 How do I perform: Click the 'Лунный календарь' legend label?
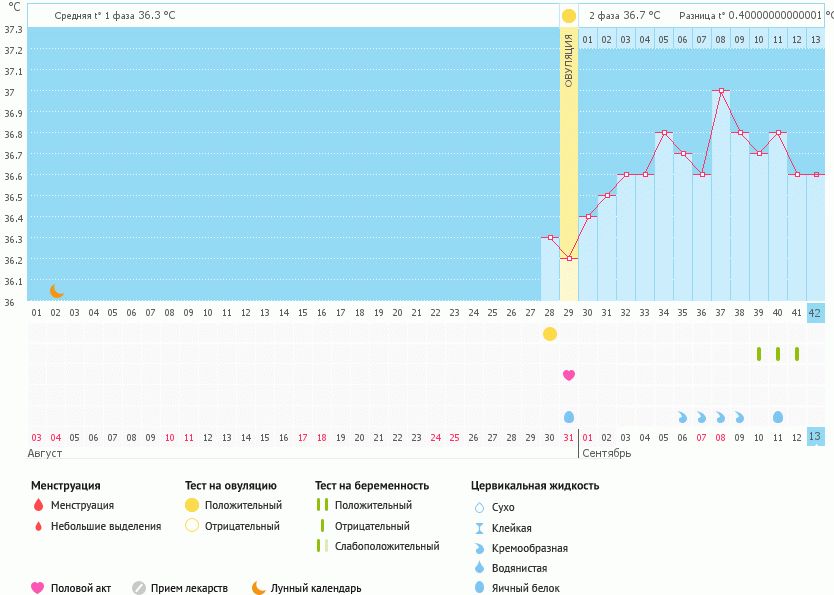coord(315,588)
